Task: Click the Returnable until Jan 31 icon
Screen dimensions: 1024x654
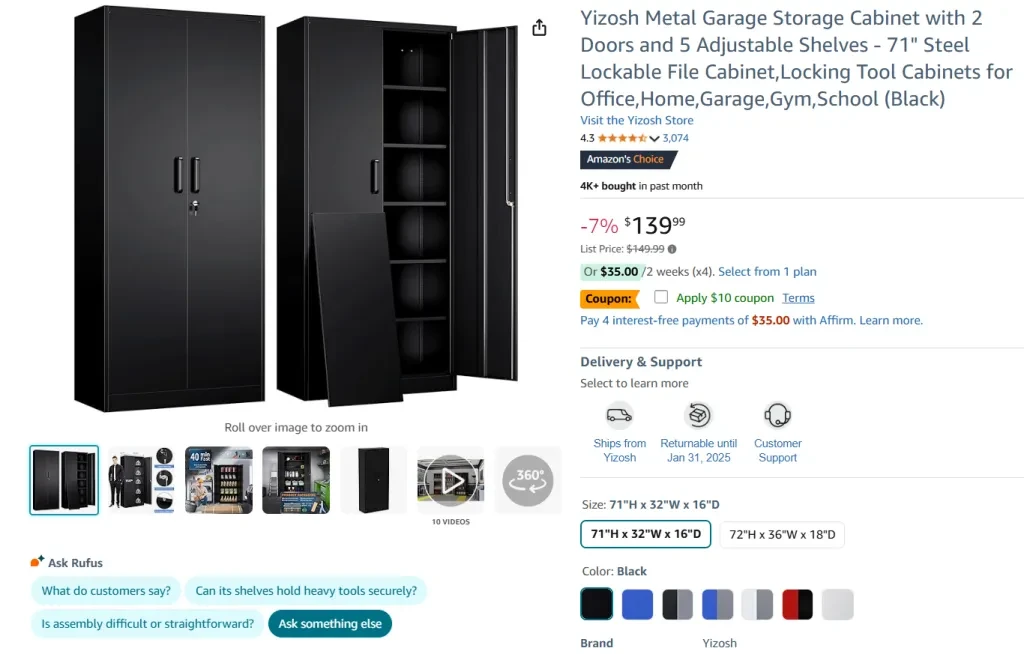Action: [x=698, y=416]
